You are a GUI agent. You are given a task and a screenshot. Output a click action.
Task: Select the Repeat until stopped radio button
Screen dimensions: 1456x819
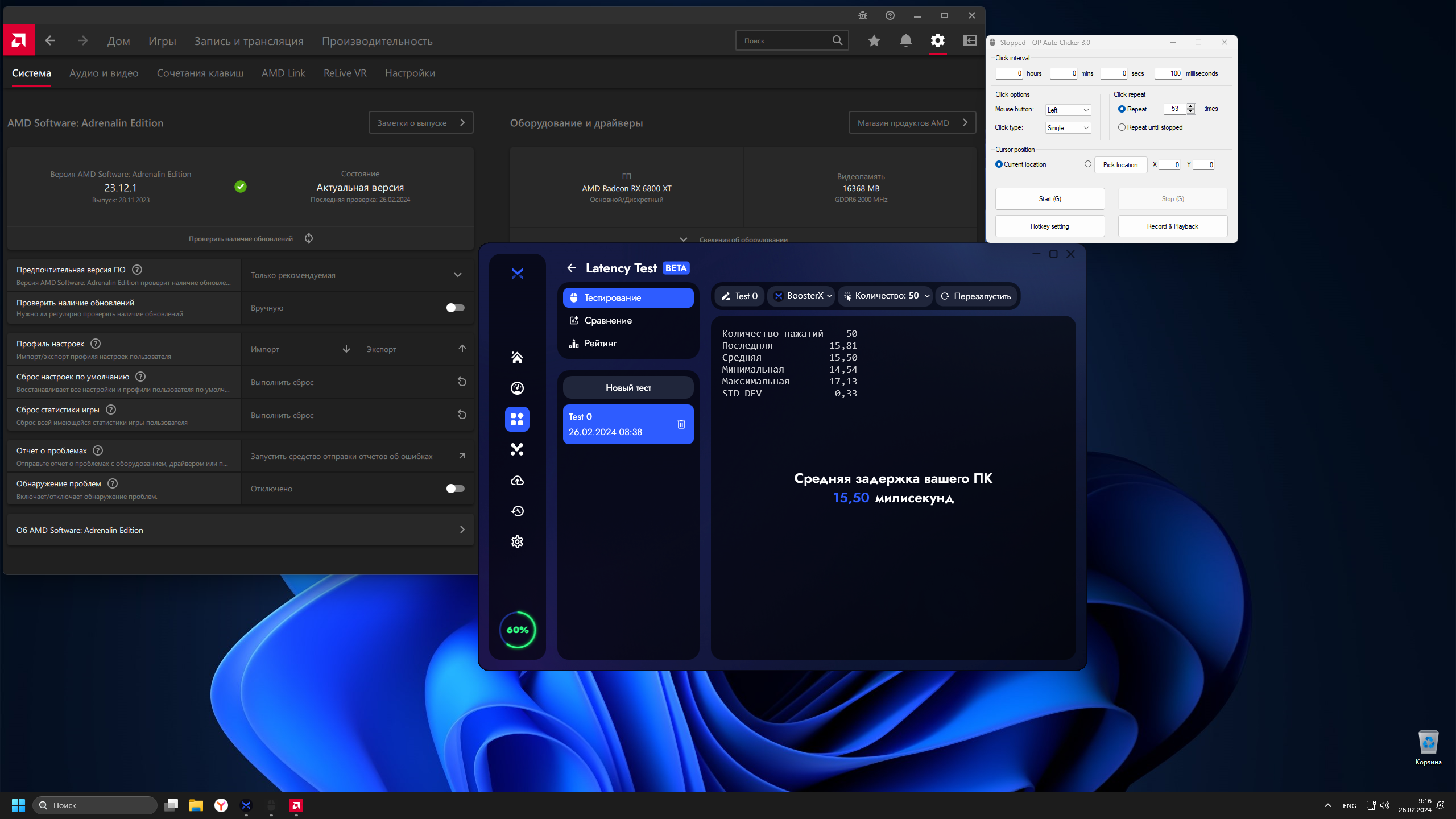click(x=1122, y=127)
